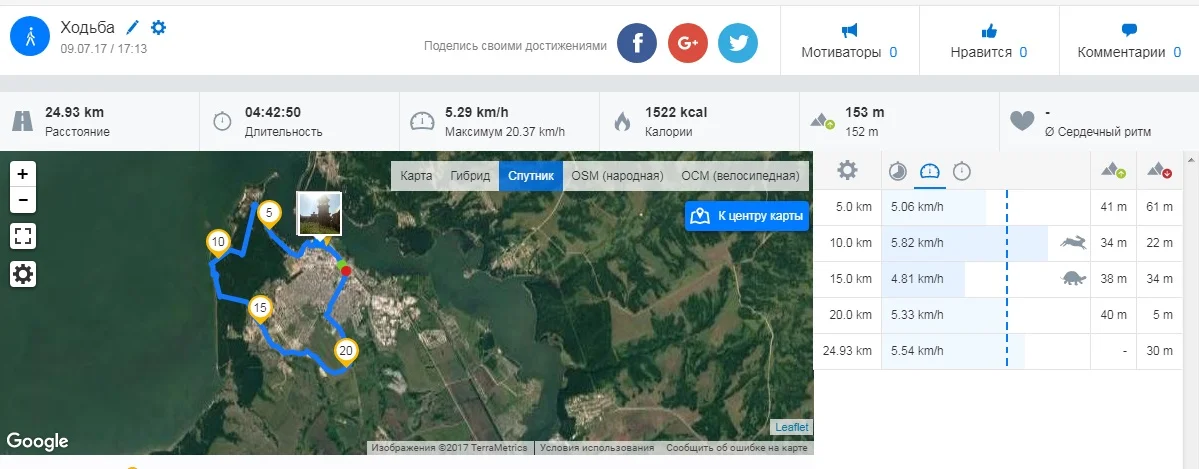Click the workout date 09.07.17 / 17:13
Screen dimensions: 1199x469
[104, 48]
